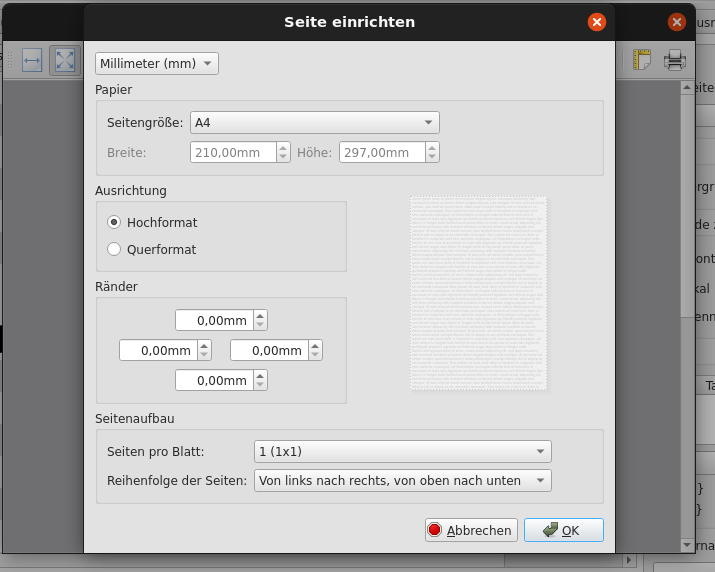Close the Seite einrichten dialog
This screenshot has width=715, height=572.
597,22
